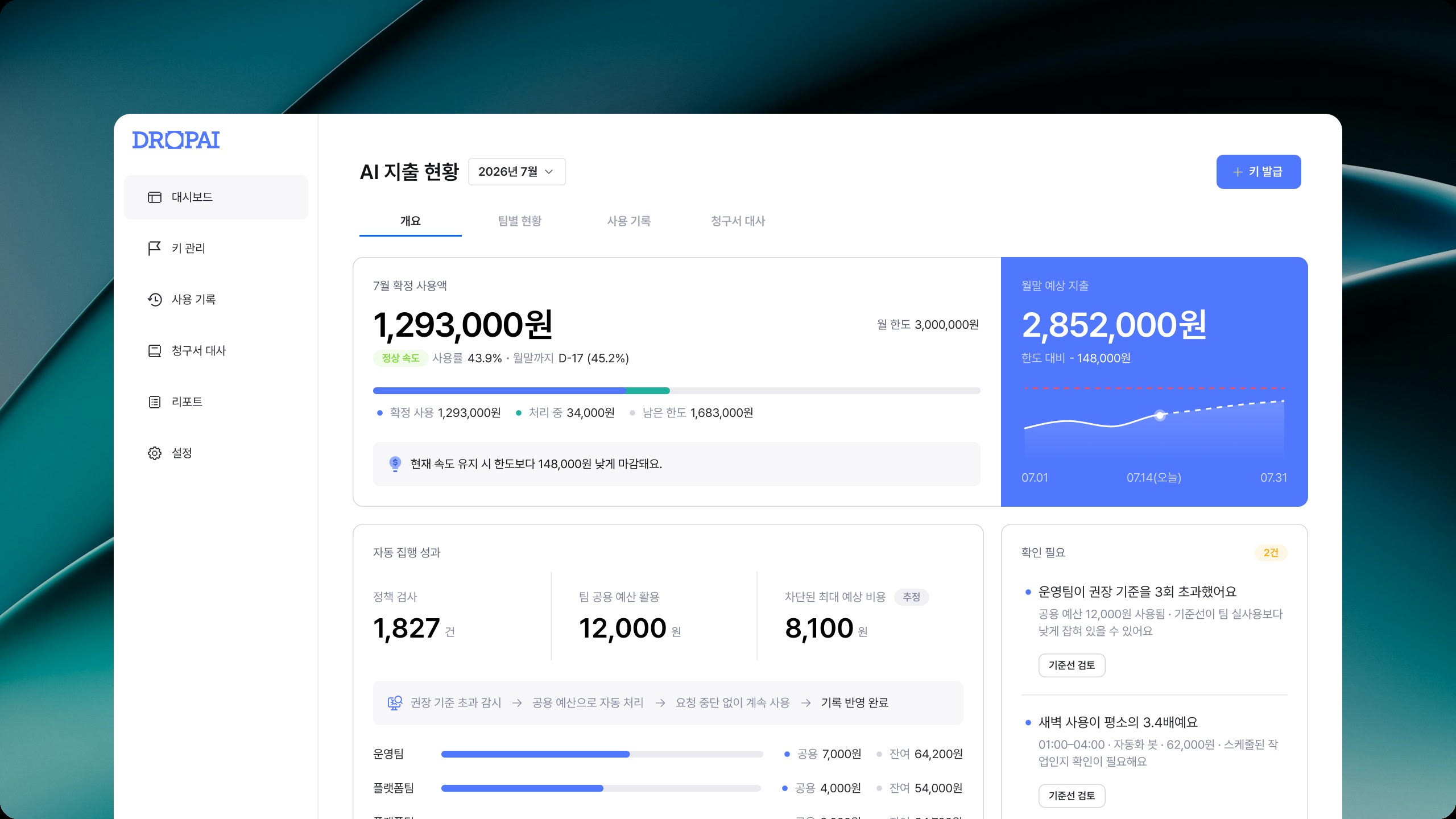Click 잔여 54,000원 in 플랫폼팀 row
Viewport: 1456px width, 819px height.
coord(920,788)
